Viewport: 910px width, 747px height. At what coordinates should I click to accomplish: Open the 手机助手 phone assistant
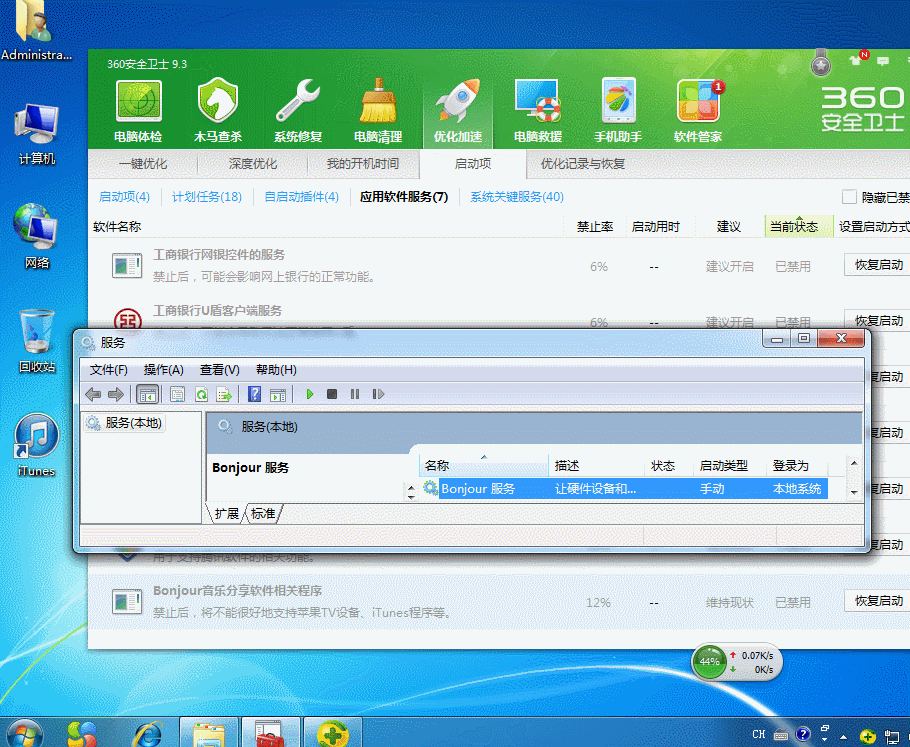click(x=618, y=111)
